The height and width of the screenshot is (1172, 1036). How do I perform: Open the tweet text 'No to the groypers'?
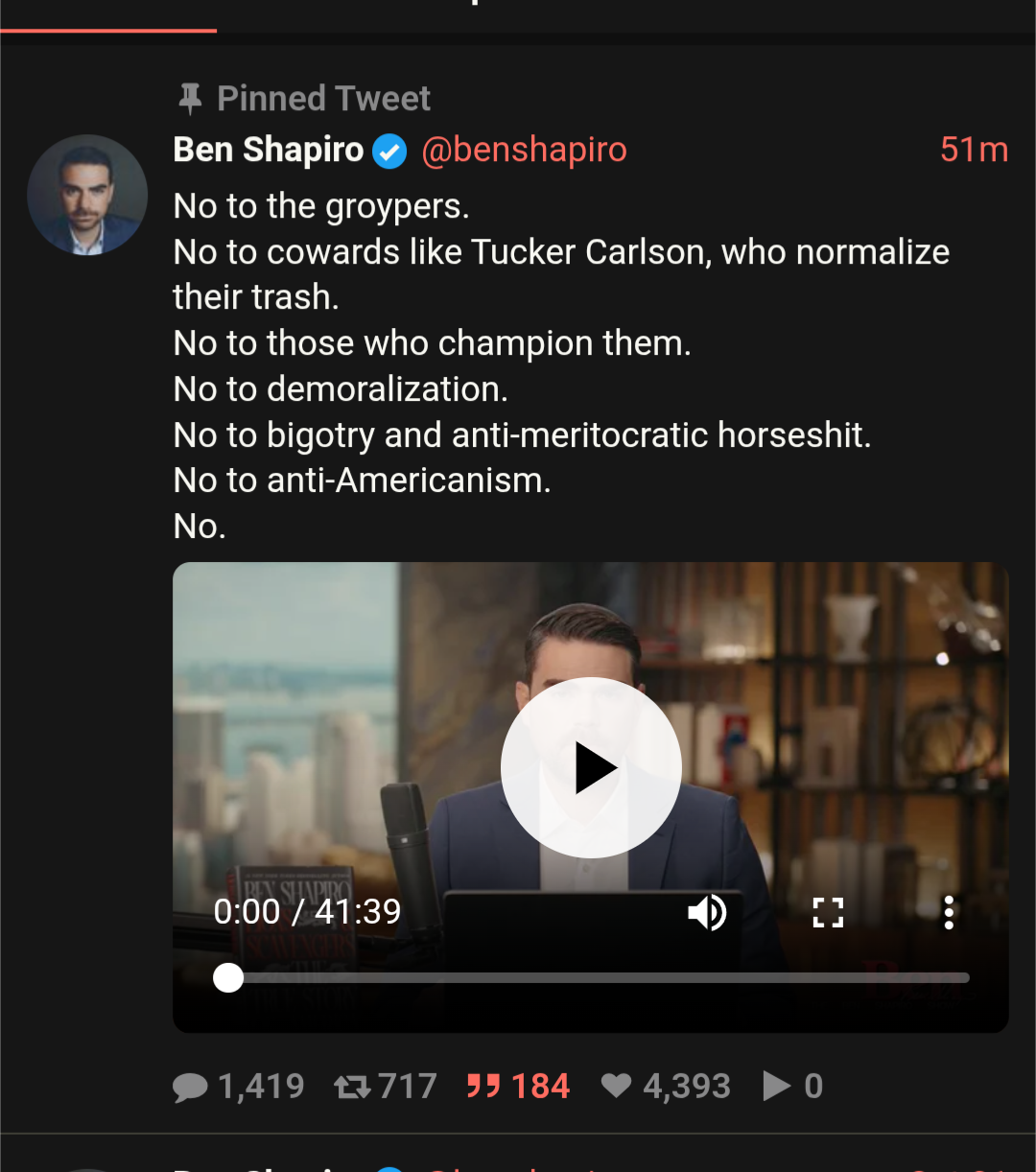click(321, 206)
